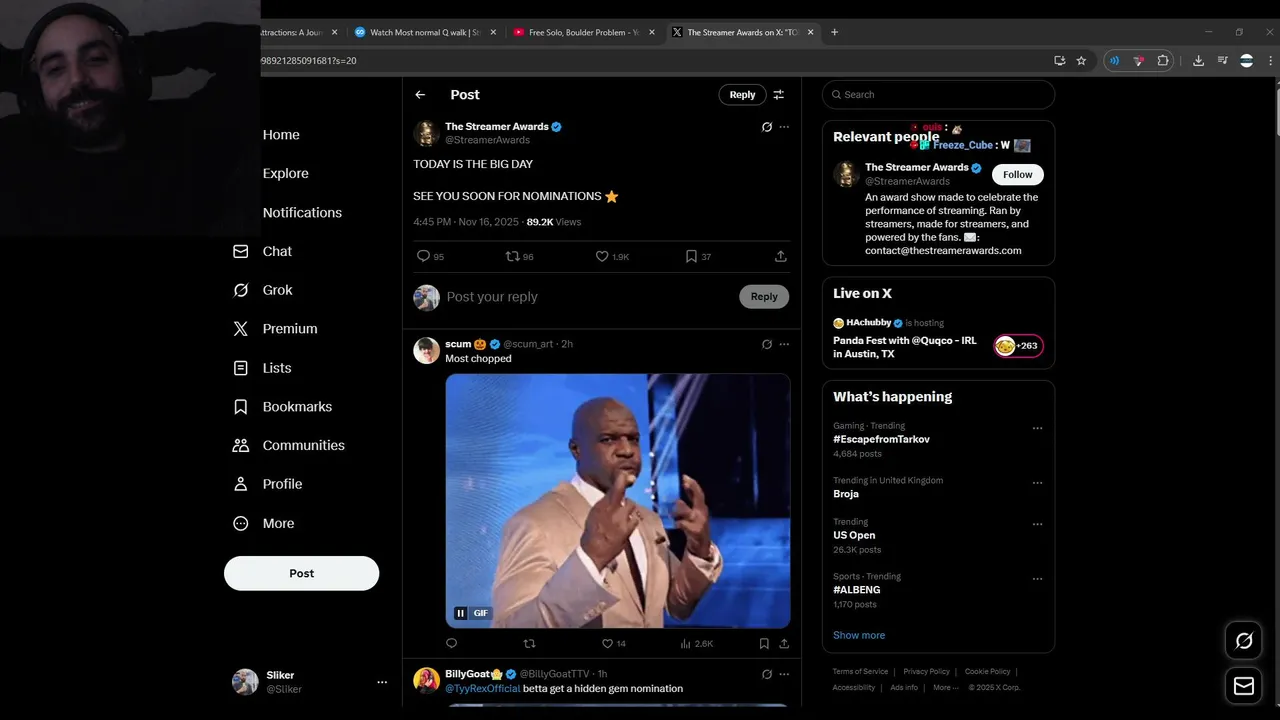The width and height of the screenshot is (1280, 720).
Task: Open browser Downloads icon
Action: [1198, 61]
